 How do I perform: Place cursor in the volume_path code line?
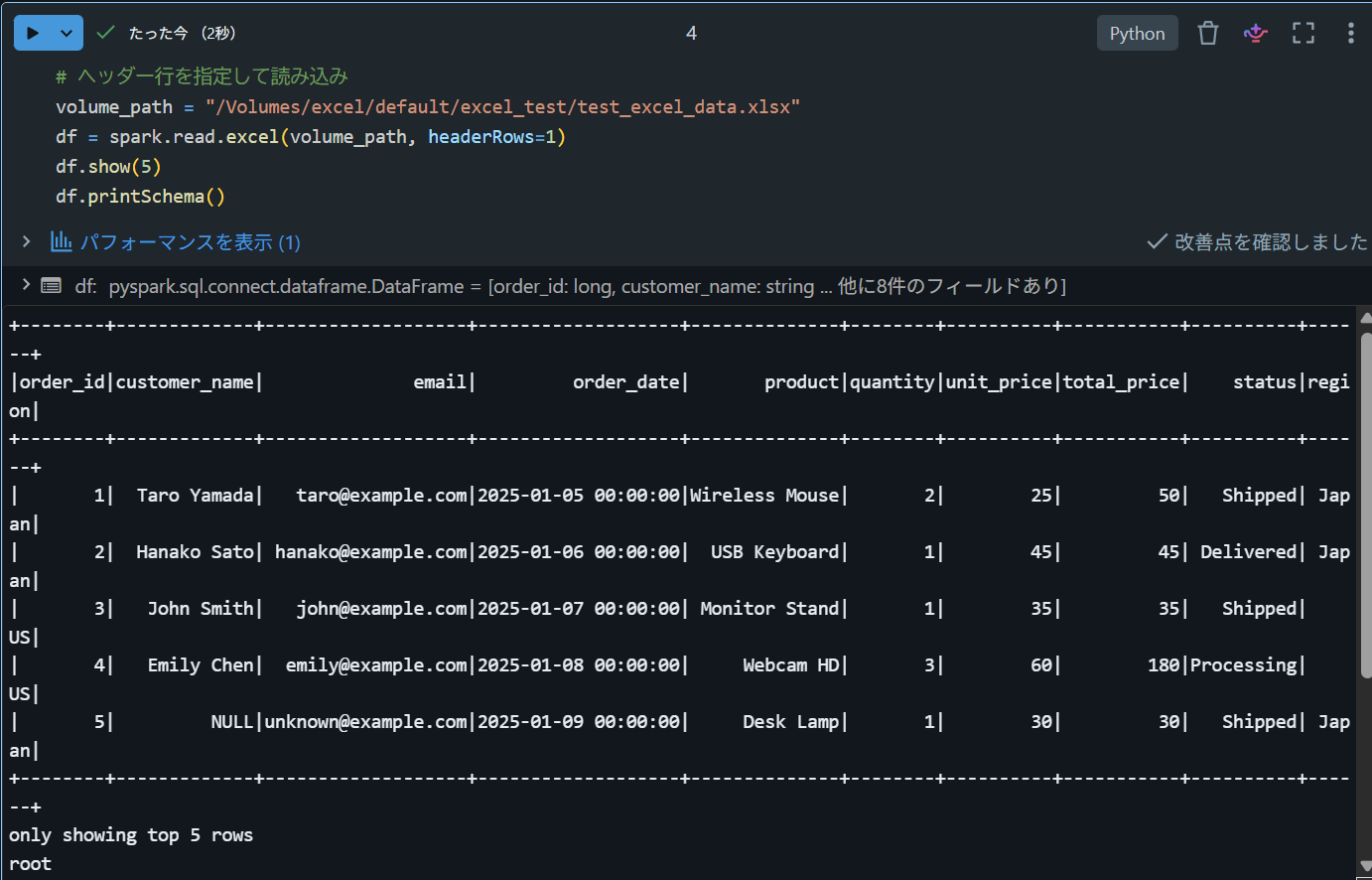tap(428, 106)
